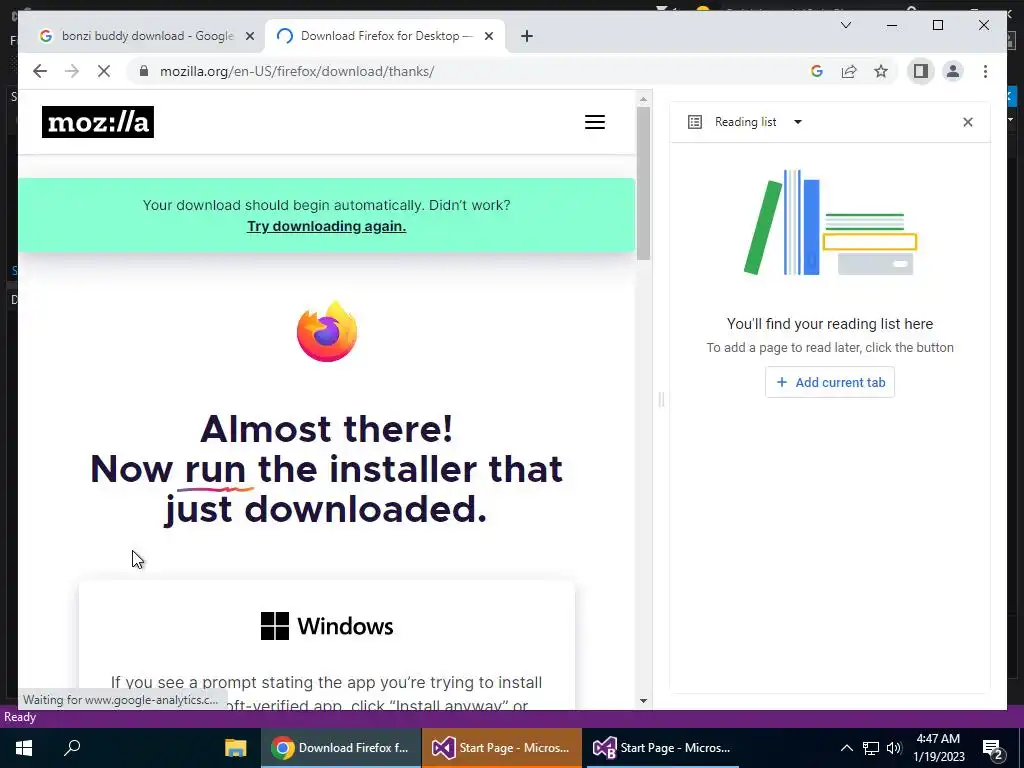
Task: Click the network tray icon
Action: click(x=871, y=748)
